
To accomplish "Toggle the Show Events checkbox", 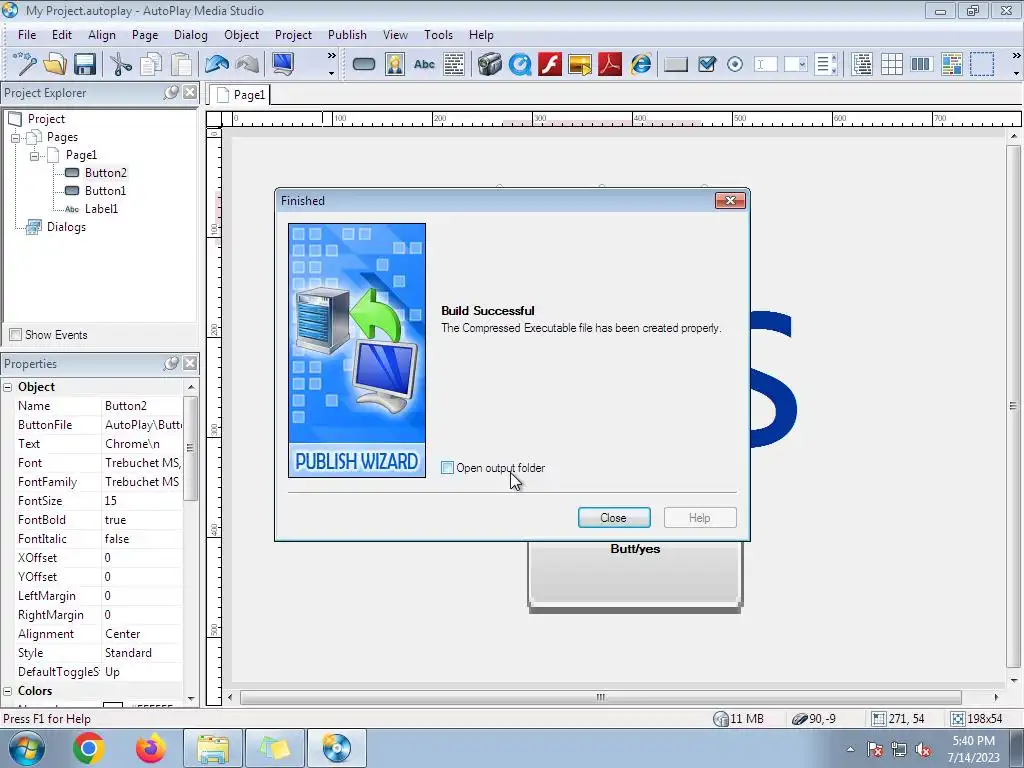I will (x=15, y=334).
